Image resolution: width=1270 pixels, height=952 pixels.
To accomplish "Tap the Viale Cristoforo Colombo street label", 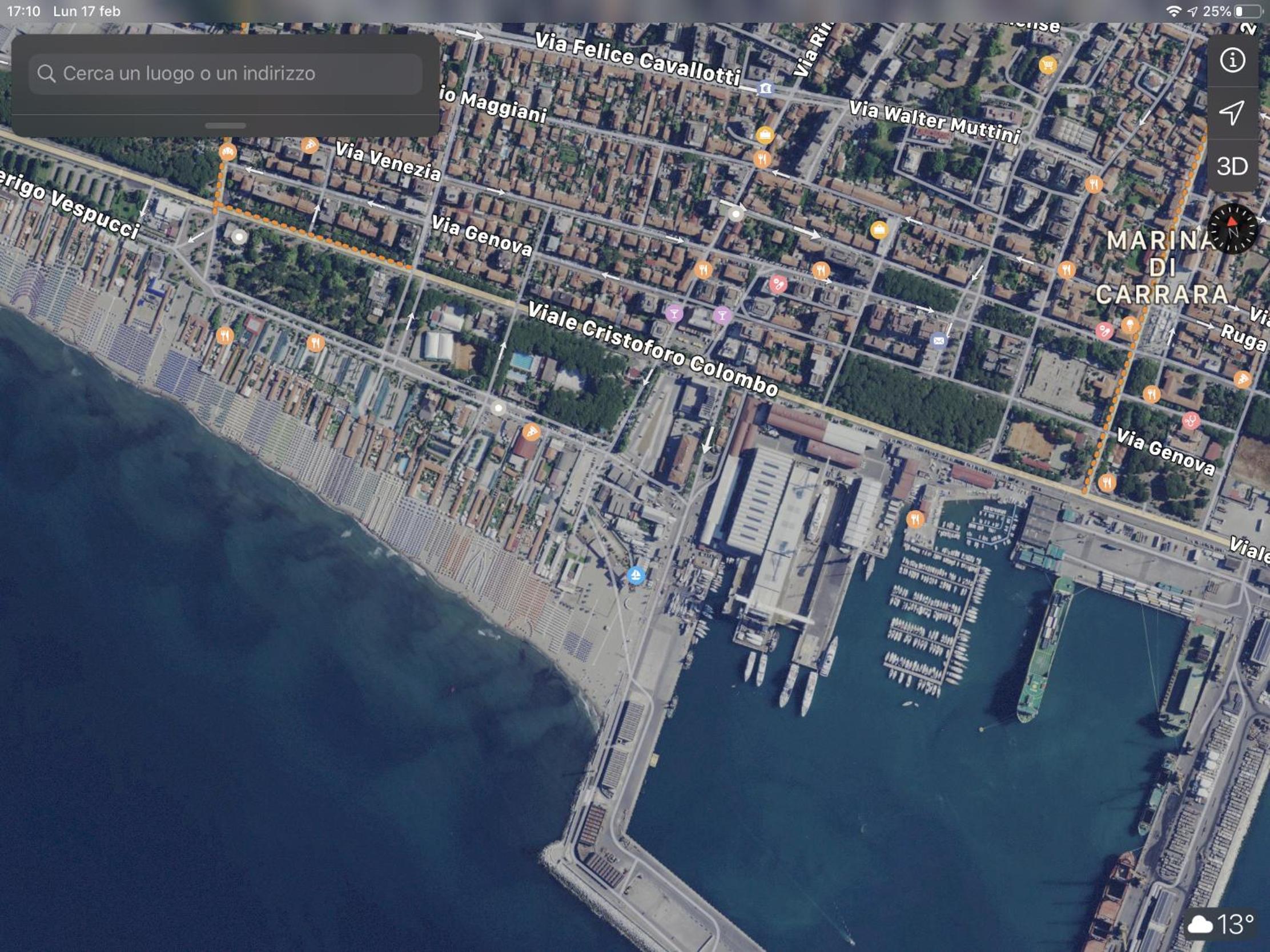I will coord(653,349).
